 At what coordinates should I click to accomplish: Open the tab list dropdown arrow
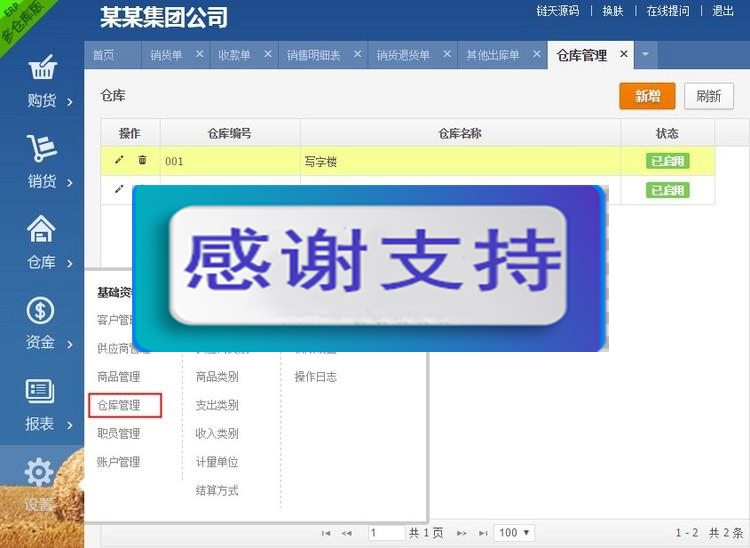tap(645, 55)
